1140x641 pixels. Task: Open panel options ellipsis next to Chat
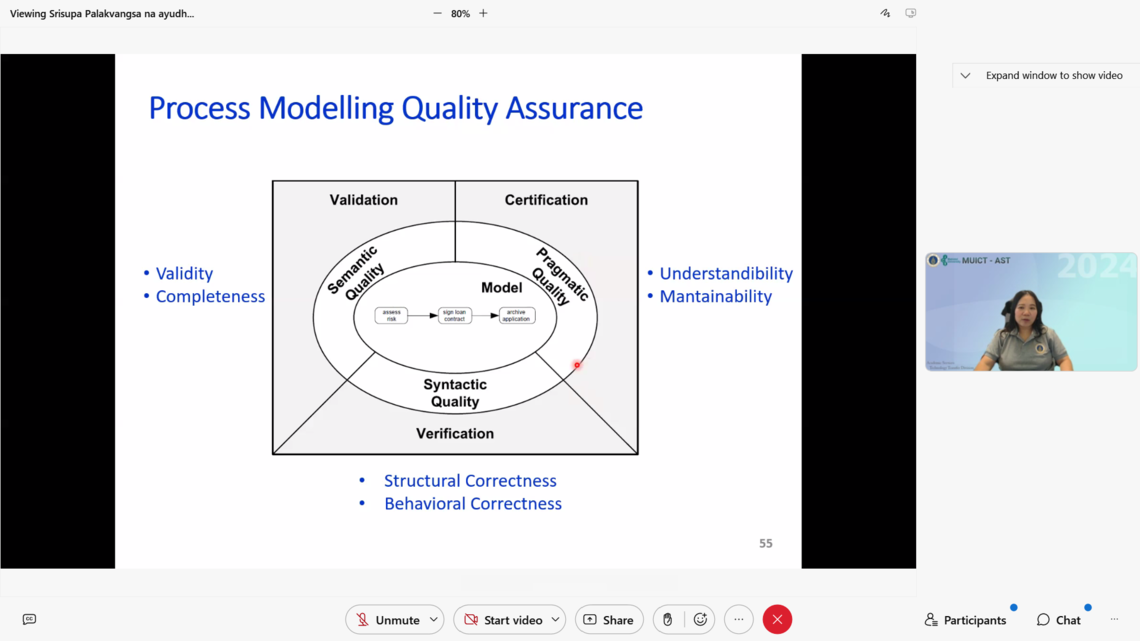(x=1114, y=620)
